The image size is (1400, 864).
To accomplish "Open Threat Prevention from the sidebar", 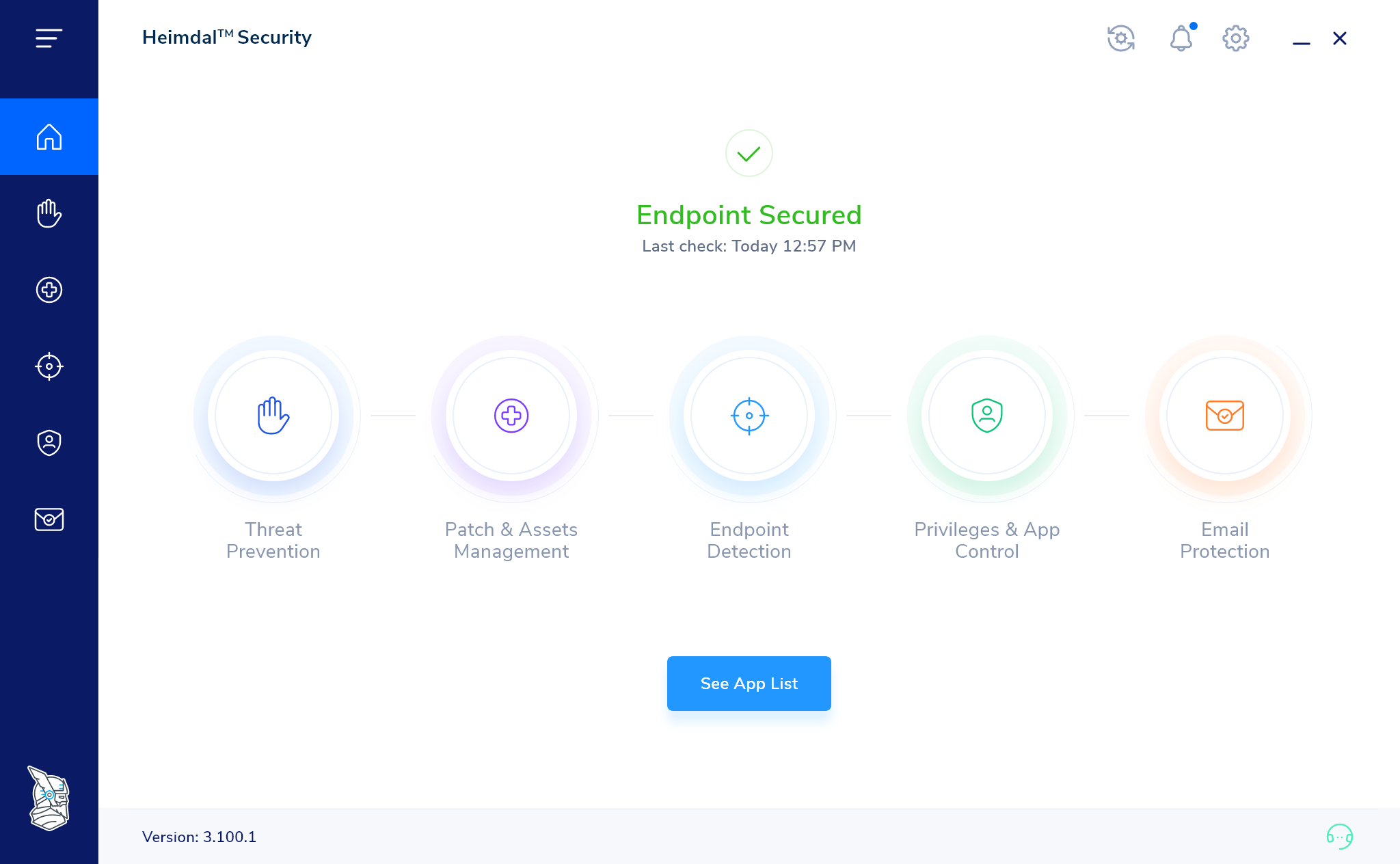I will coord(49,213).
